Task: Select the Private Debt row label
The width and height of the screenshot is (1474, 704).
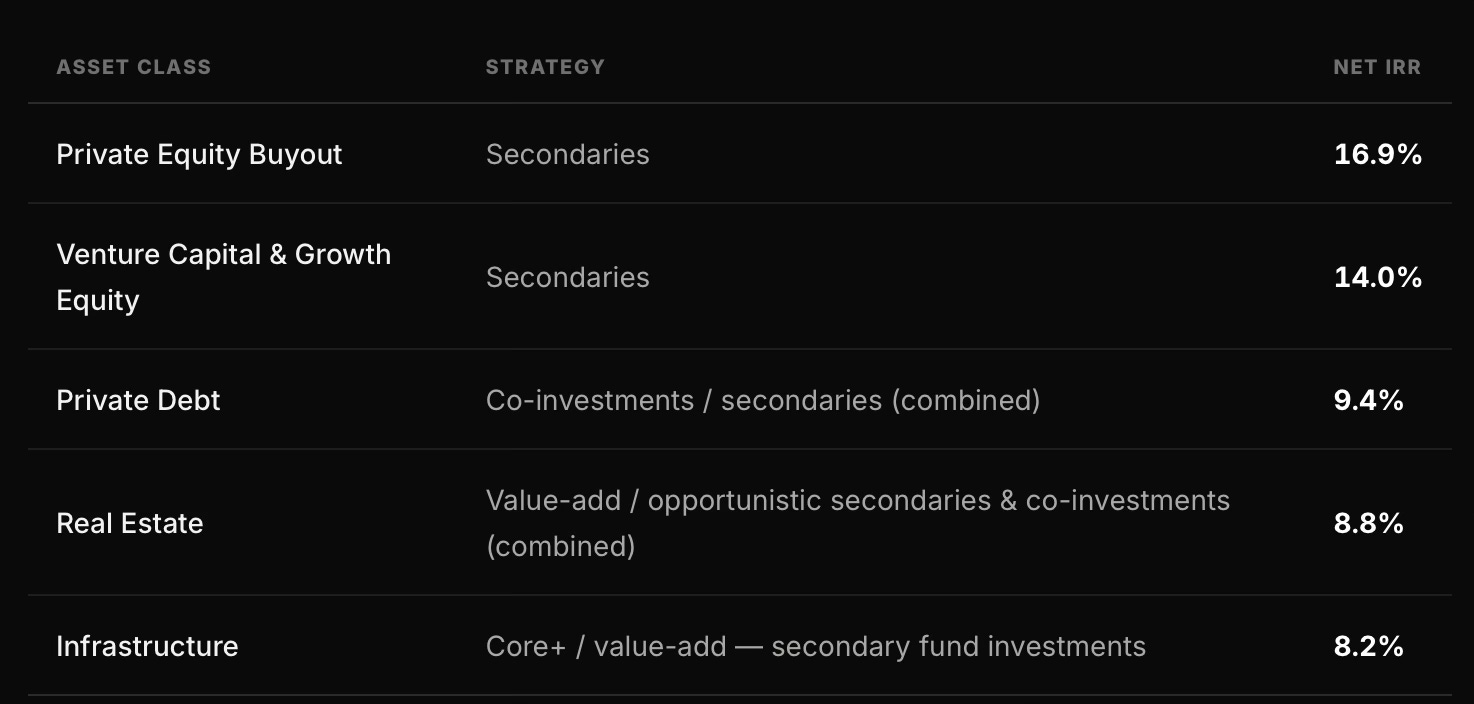Action: (138, 400)
